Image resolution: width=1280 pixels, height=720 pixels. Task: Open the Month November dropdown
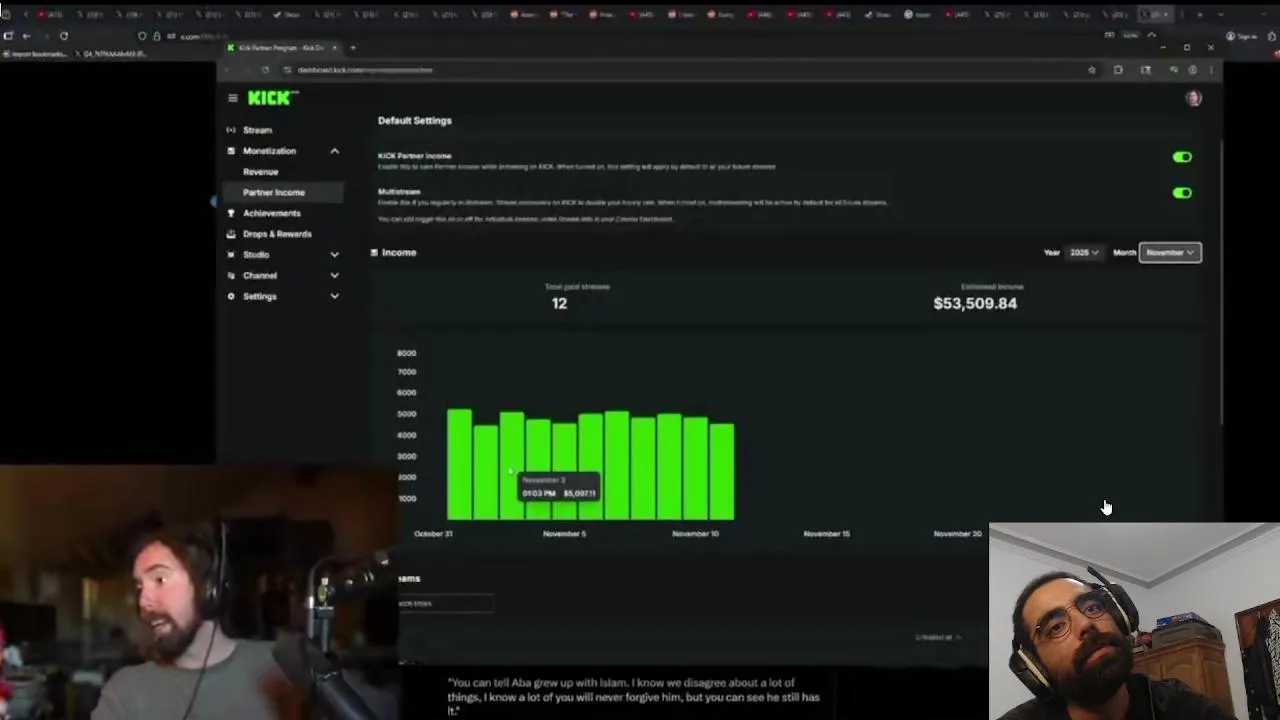click(x=1170, y=253)
